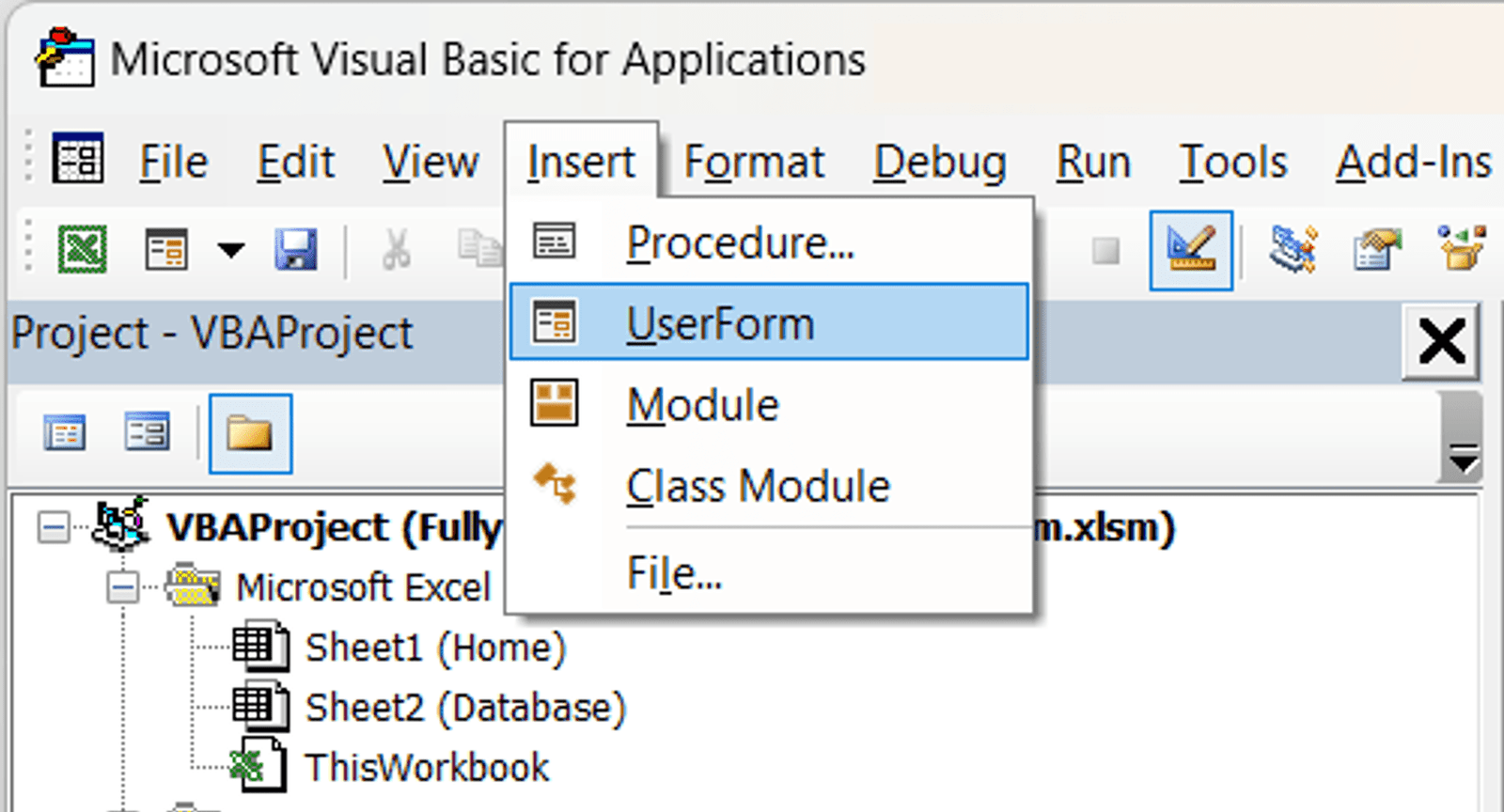Click the View Code icon in Project pane
The width and height of the screenshot is (1504, 812).
pyautogui.click(x=65, y=433)
